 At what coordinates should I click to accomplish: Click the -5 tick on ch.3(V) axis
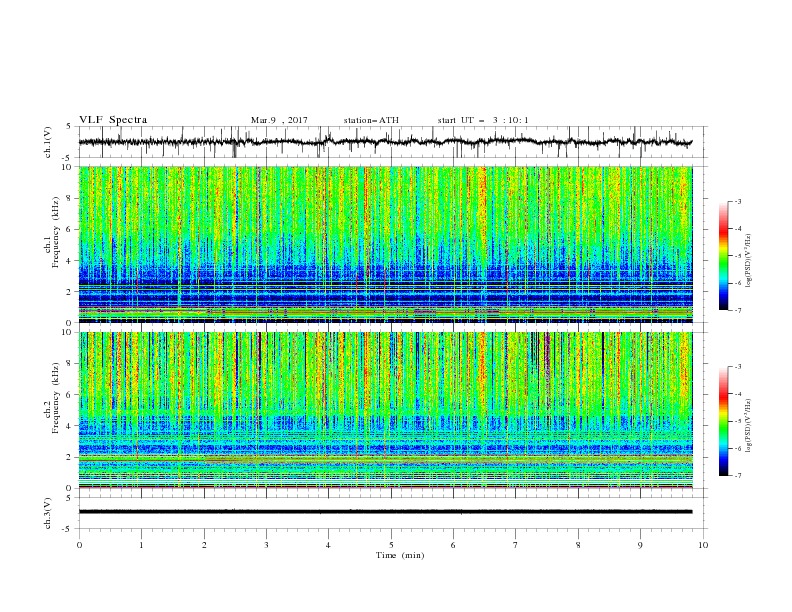click(x=68, y=529)
